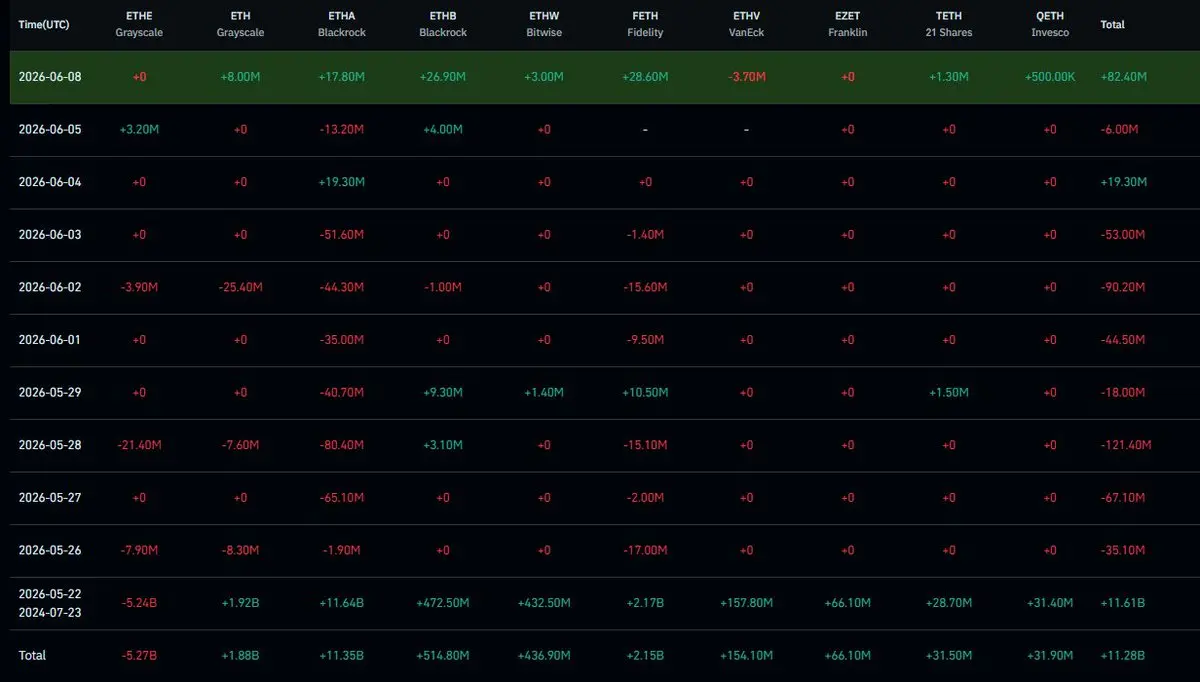Click the -3.70M ETHV value
Screen dimensions: 1200x682
click(x=746, y=77)
